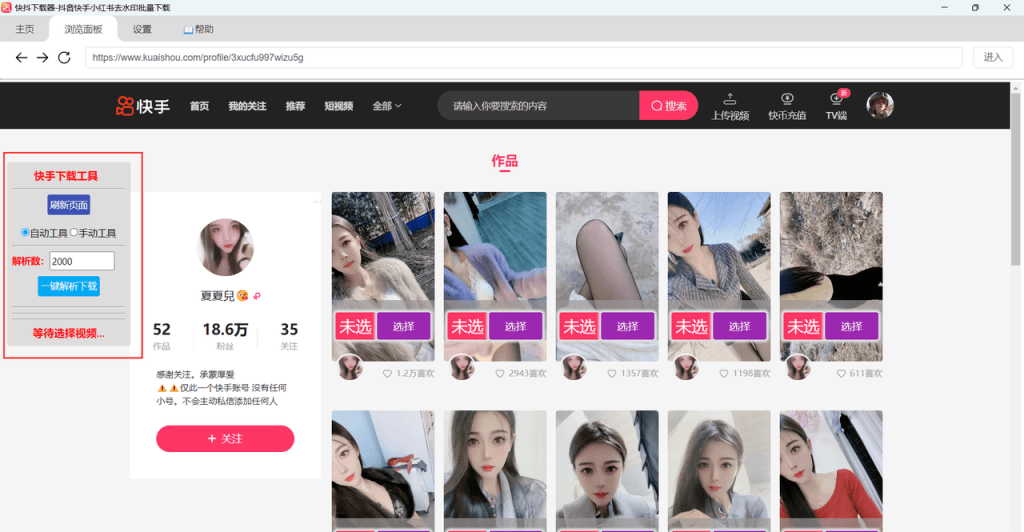Reload the page with refresh icon

coord(64,57)
